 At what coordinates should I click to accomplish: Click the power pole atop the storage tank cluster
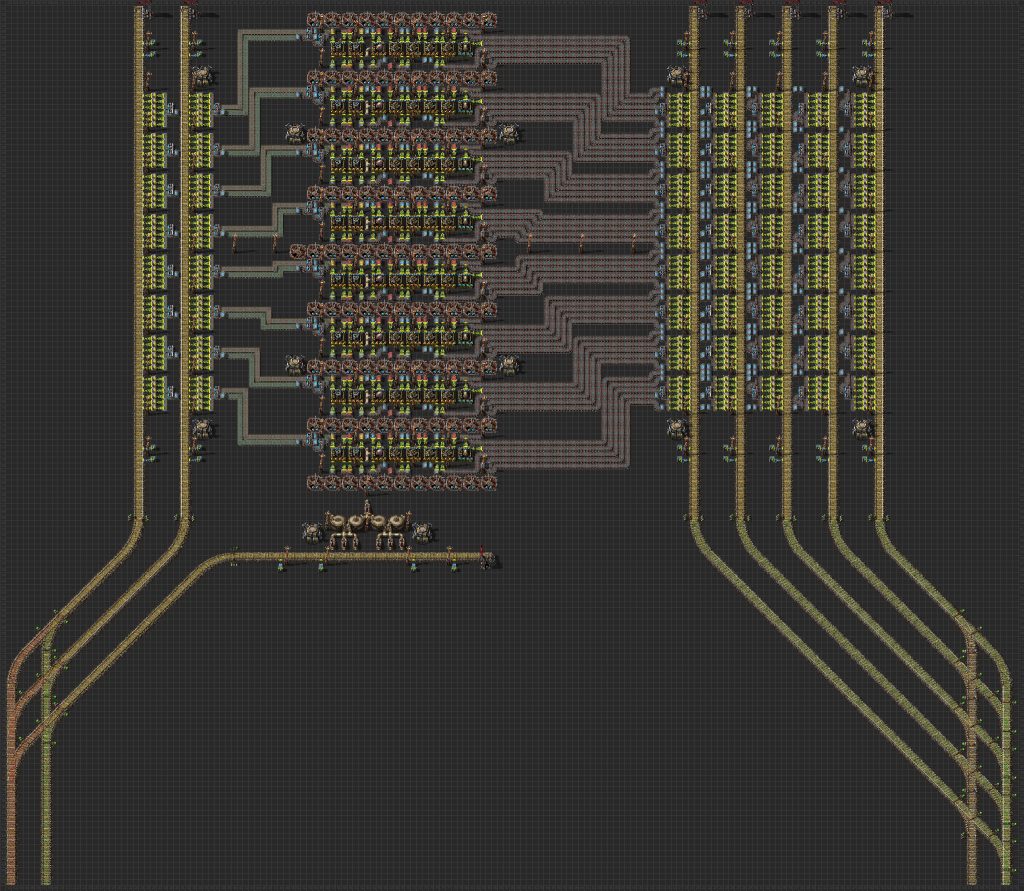point(368,507)
